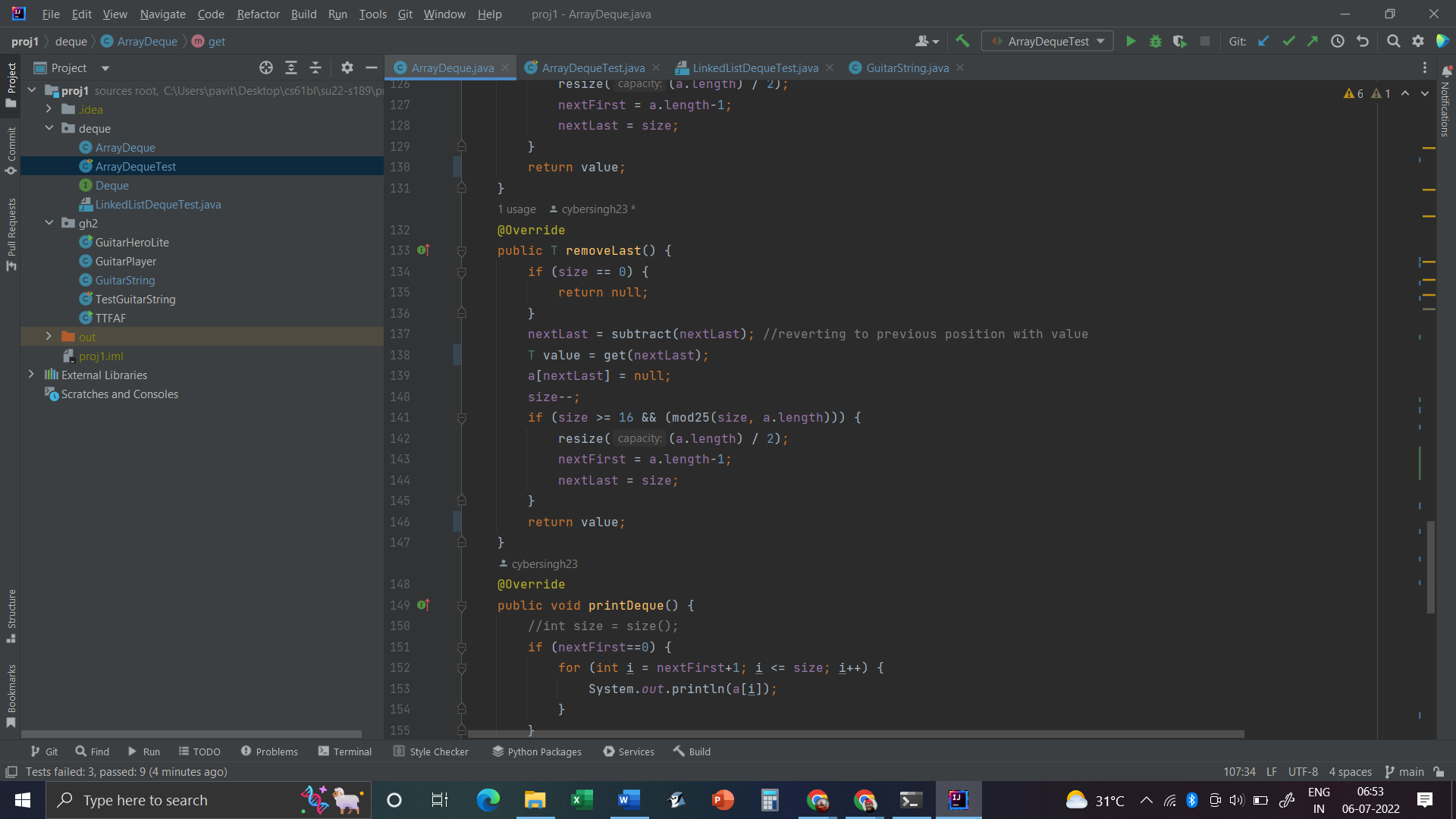Image resolution: width=1456 pixels, height=819 pixels.
Task: Click Select Opened File target icon
Action: tap(266, 68)
